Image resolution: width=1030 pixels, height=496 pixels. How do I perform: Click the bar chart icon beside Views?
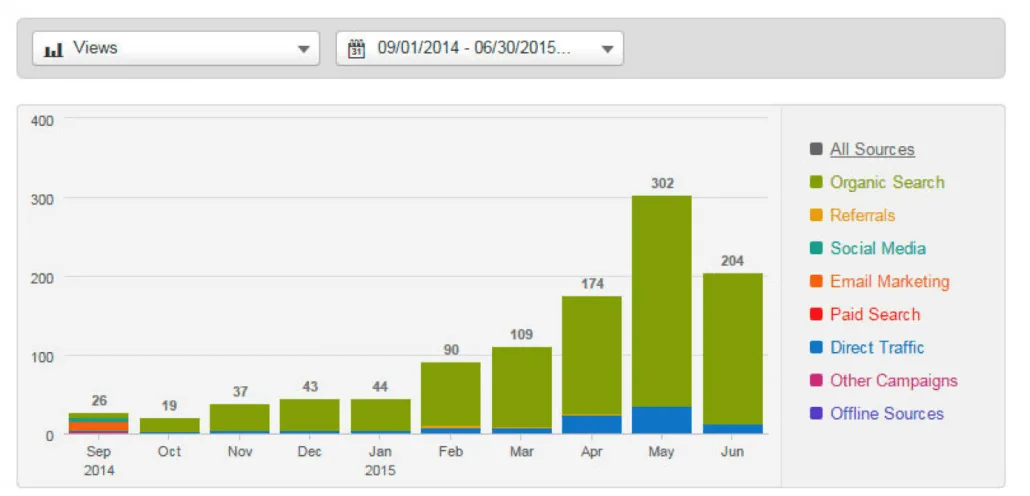pos(54,48)
